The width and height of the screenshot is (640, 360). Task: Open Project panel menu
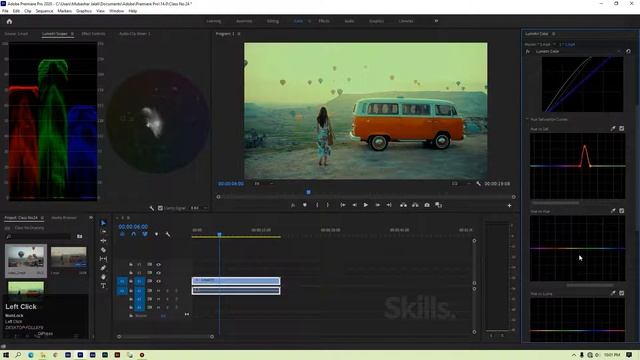tap(42, 218)
